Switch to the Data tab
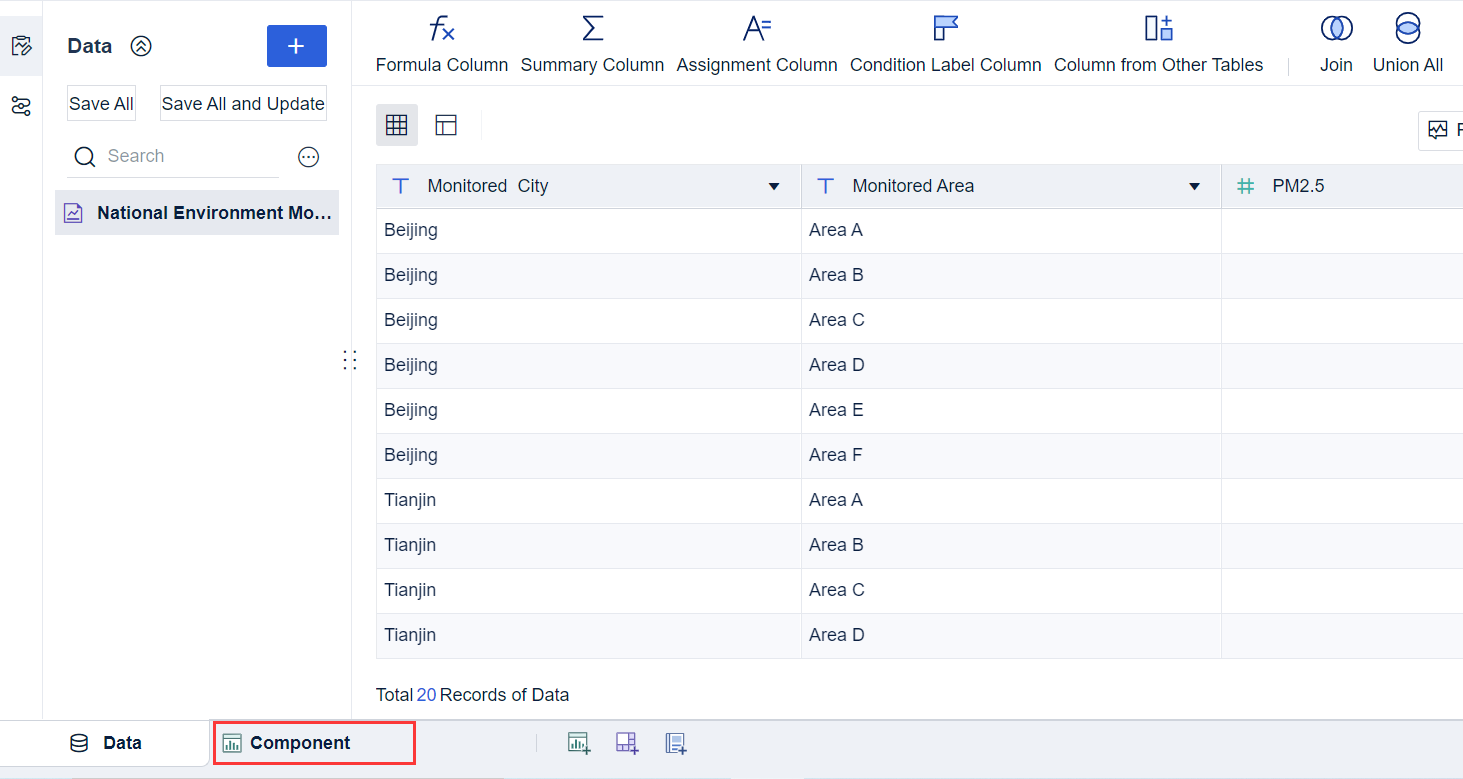The height and width of the screenshot is (779, 1463). [105, 742]
